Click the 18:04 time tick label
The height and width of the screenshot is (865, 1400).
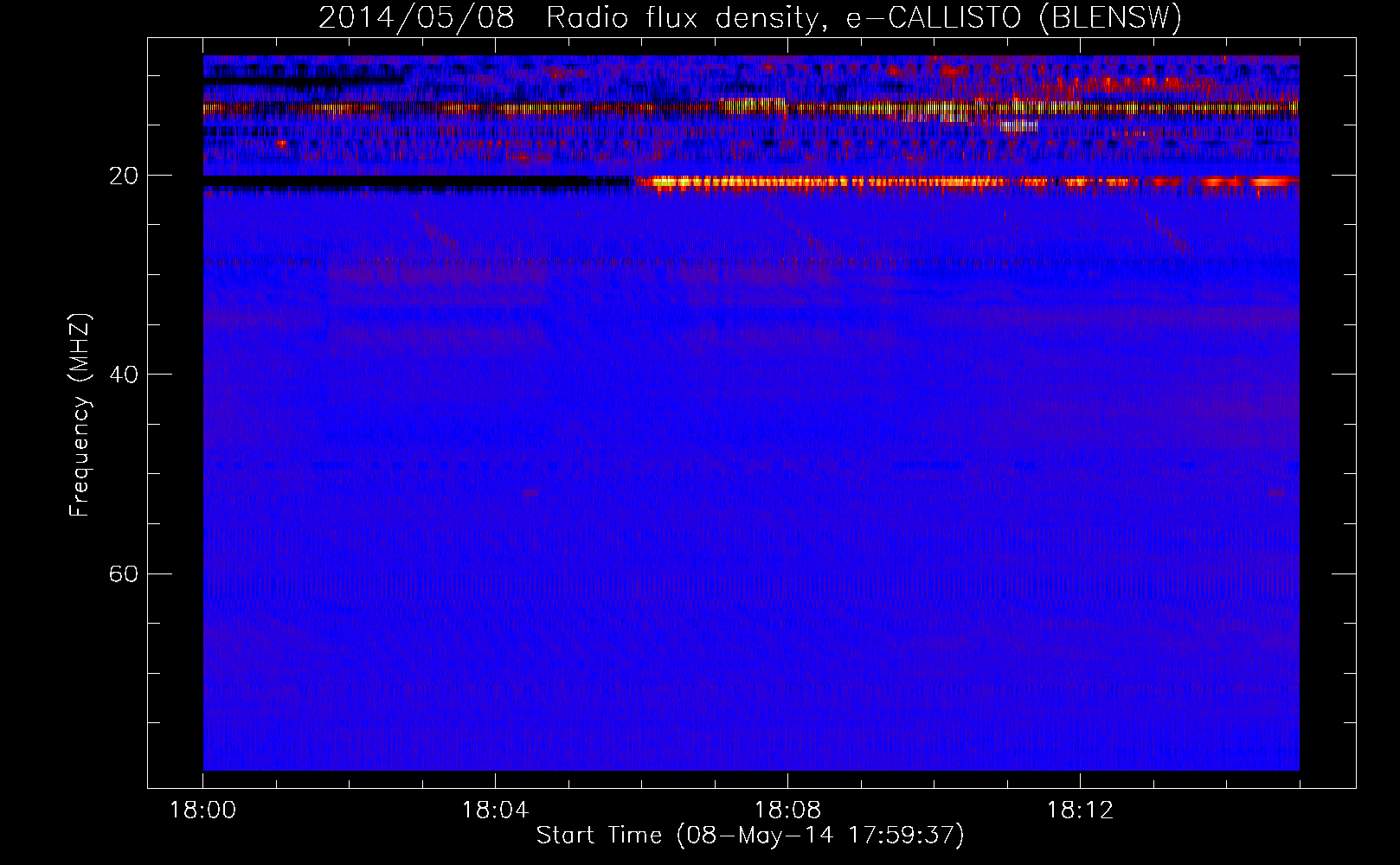point(495,811)
